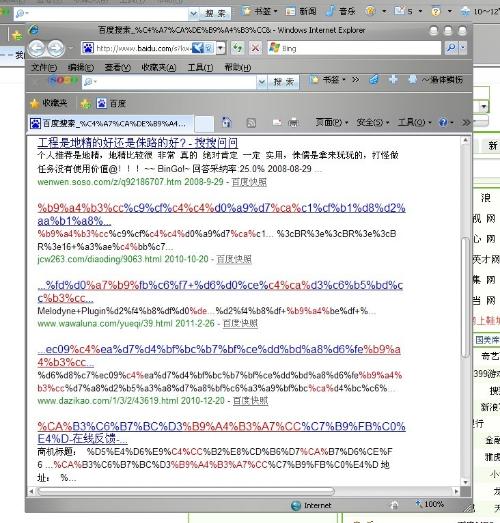This screenshot has height=523, width=500.
Task: Click the green refresh page icon
Action: point(237,48)
